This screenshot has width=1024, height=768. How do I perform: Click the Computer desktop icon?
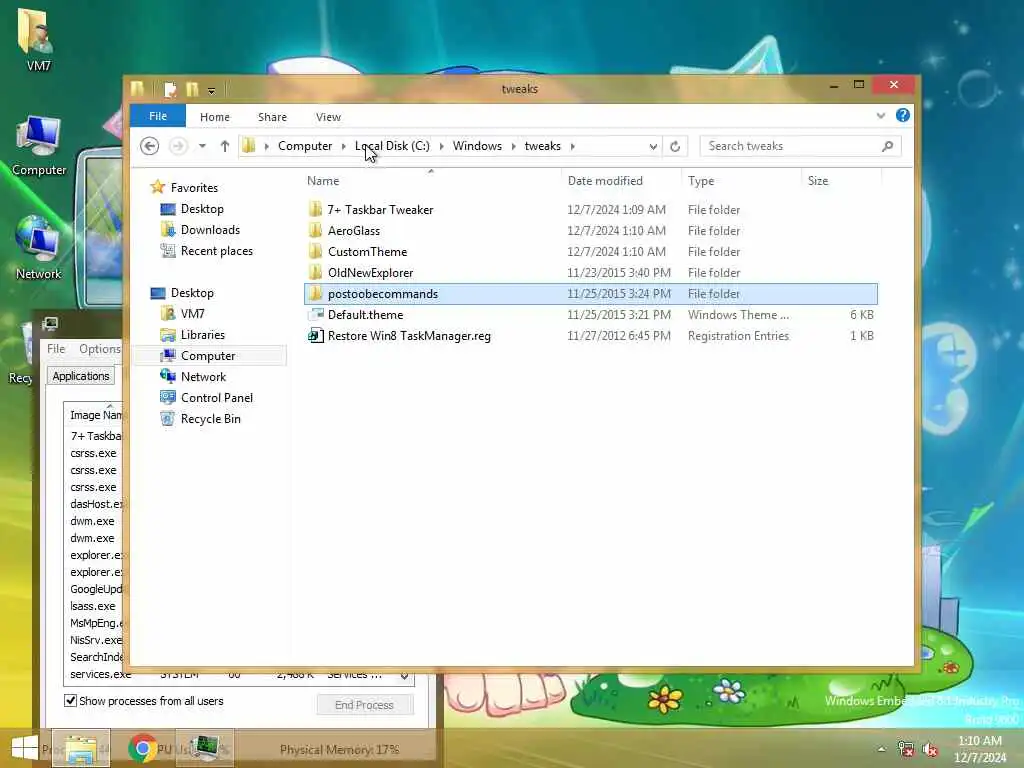tap(39, 145)
